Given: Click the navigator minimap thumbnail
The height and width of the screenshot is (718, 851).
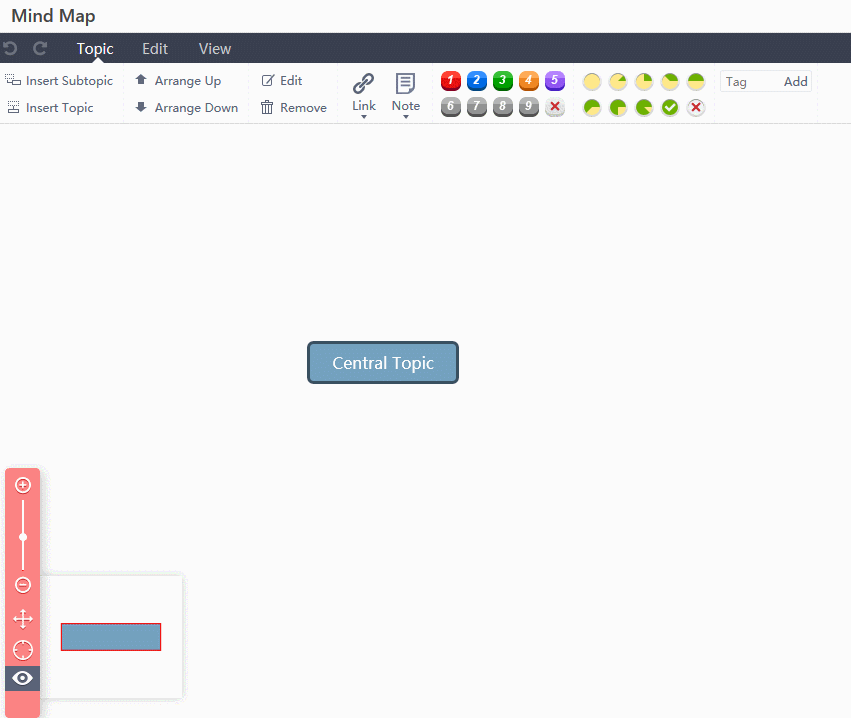Looking at the screenshot, I should tap(111, 637).
